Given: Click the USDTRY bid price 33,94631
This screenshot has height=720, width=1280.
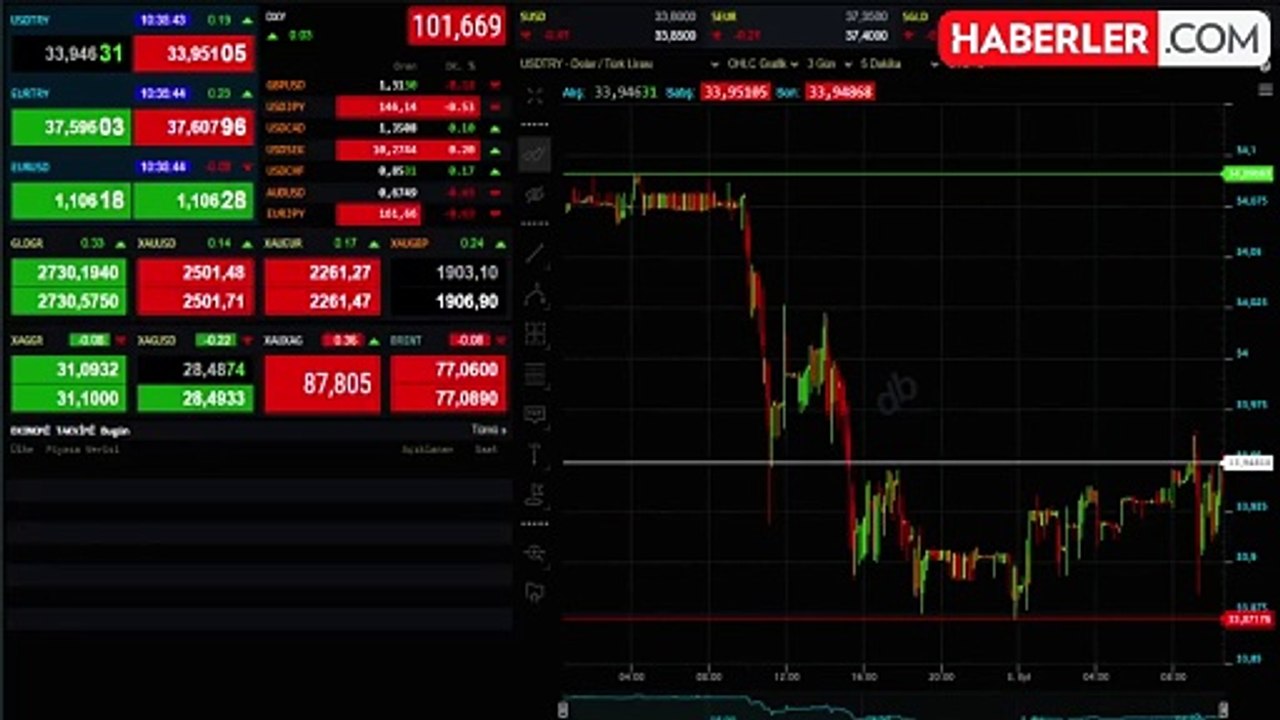Looking at the screenshot, I should [x=70, y=54].
